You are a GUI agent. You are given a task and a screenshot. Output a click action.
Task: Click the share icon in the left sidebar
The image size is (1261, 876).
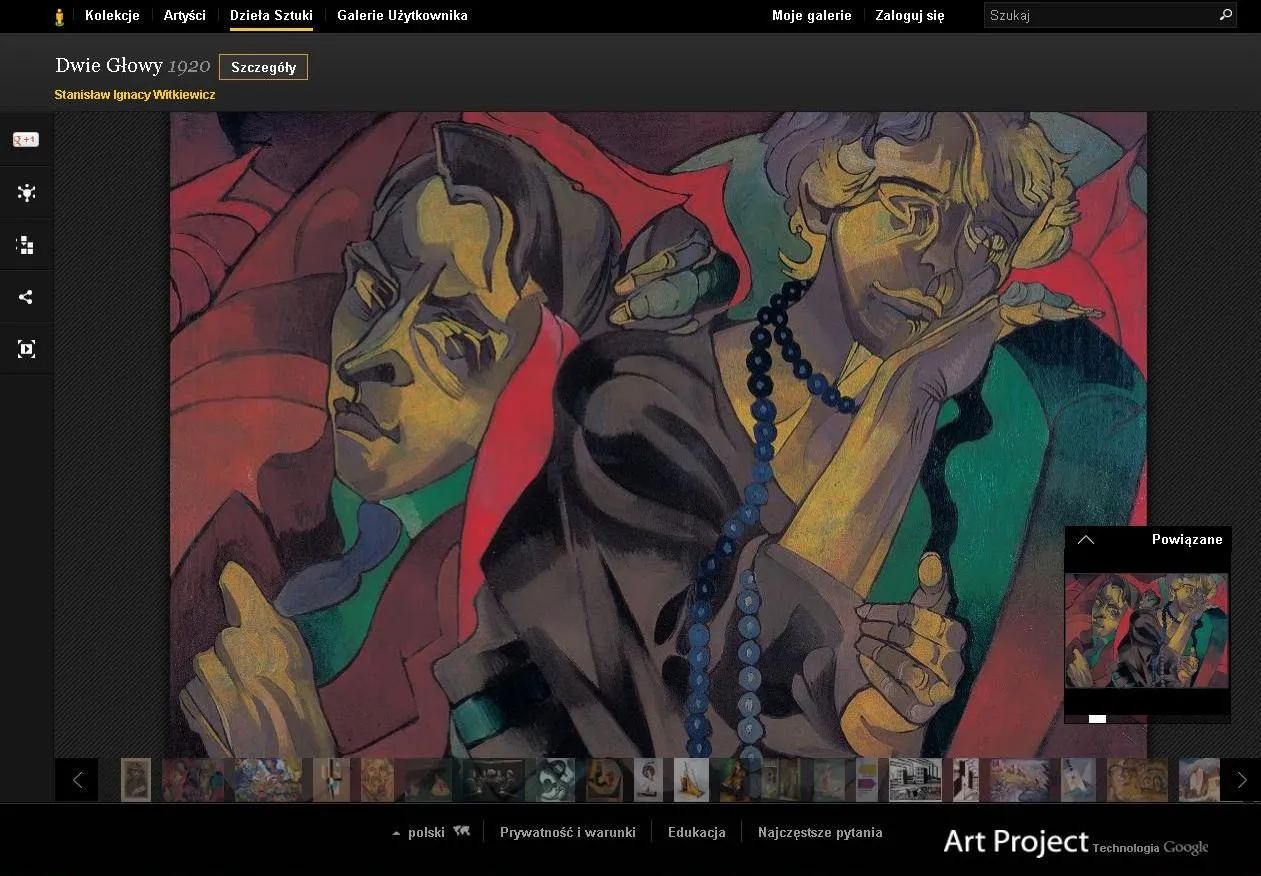point(26,297)
